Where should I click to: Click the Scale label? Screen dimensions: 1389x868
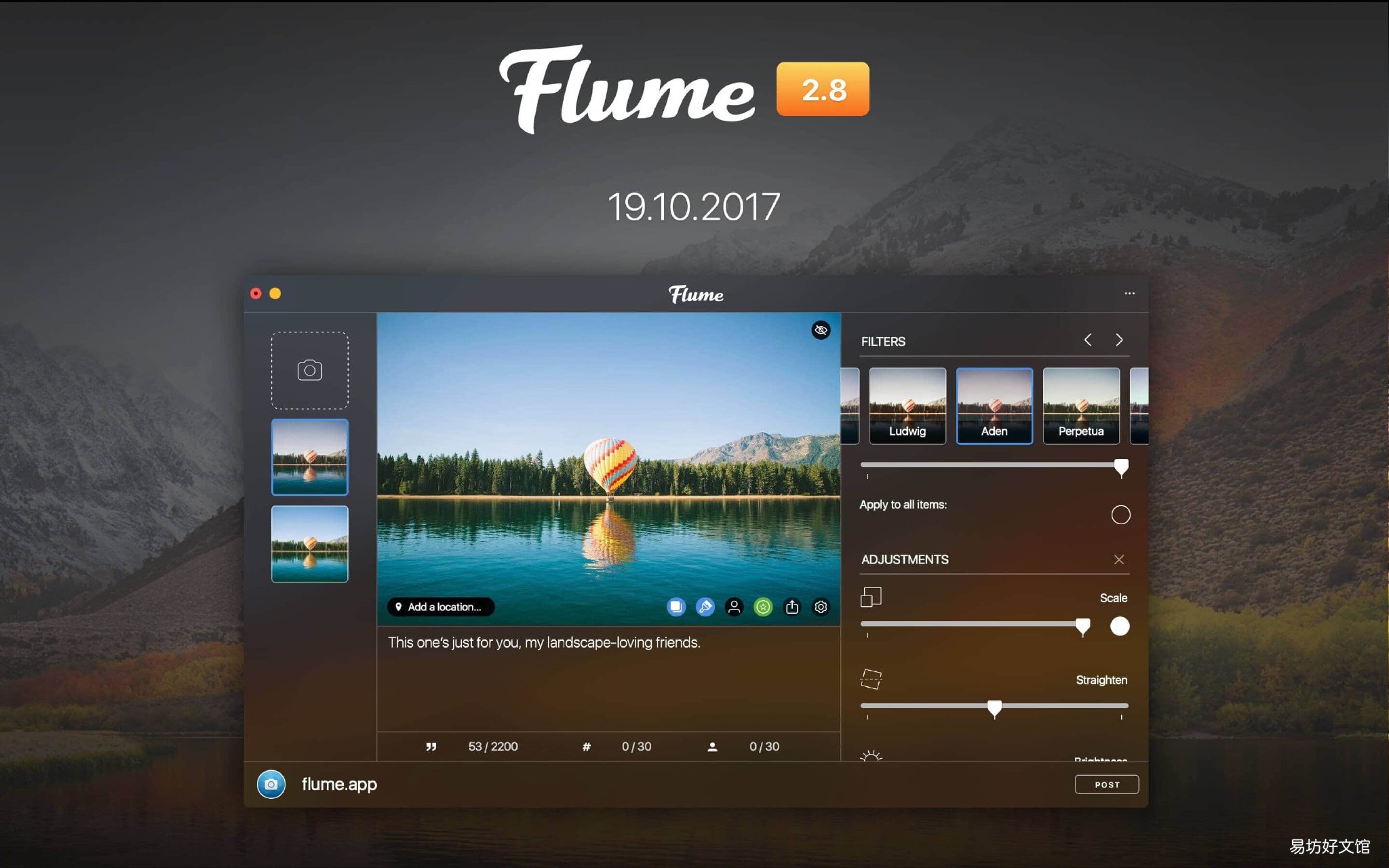pos(1114,598)
